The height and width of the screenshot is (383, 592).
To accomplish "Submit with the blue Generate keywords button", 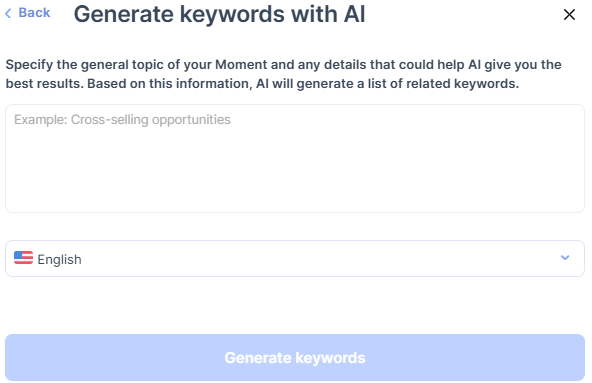I will (x=295, y=357).
